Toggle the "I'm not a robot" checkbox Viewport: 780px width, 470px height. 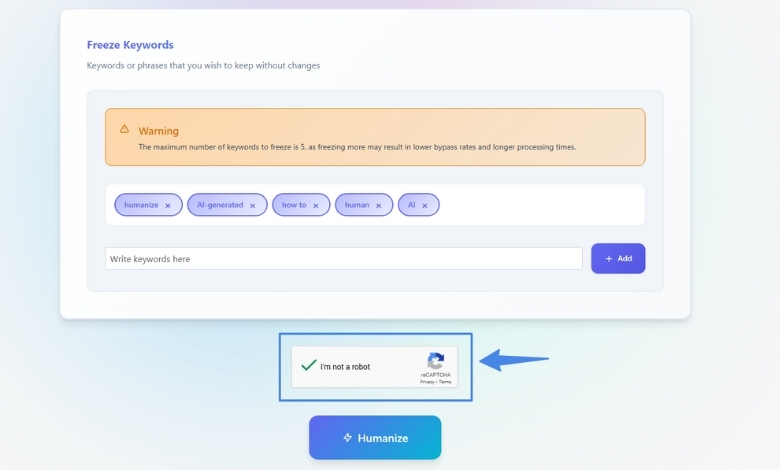click(x=309, y=366)
